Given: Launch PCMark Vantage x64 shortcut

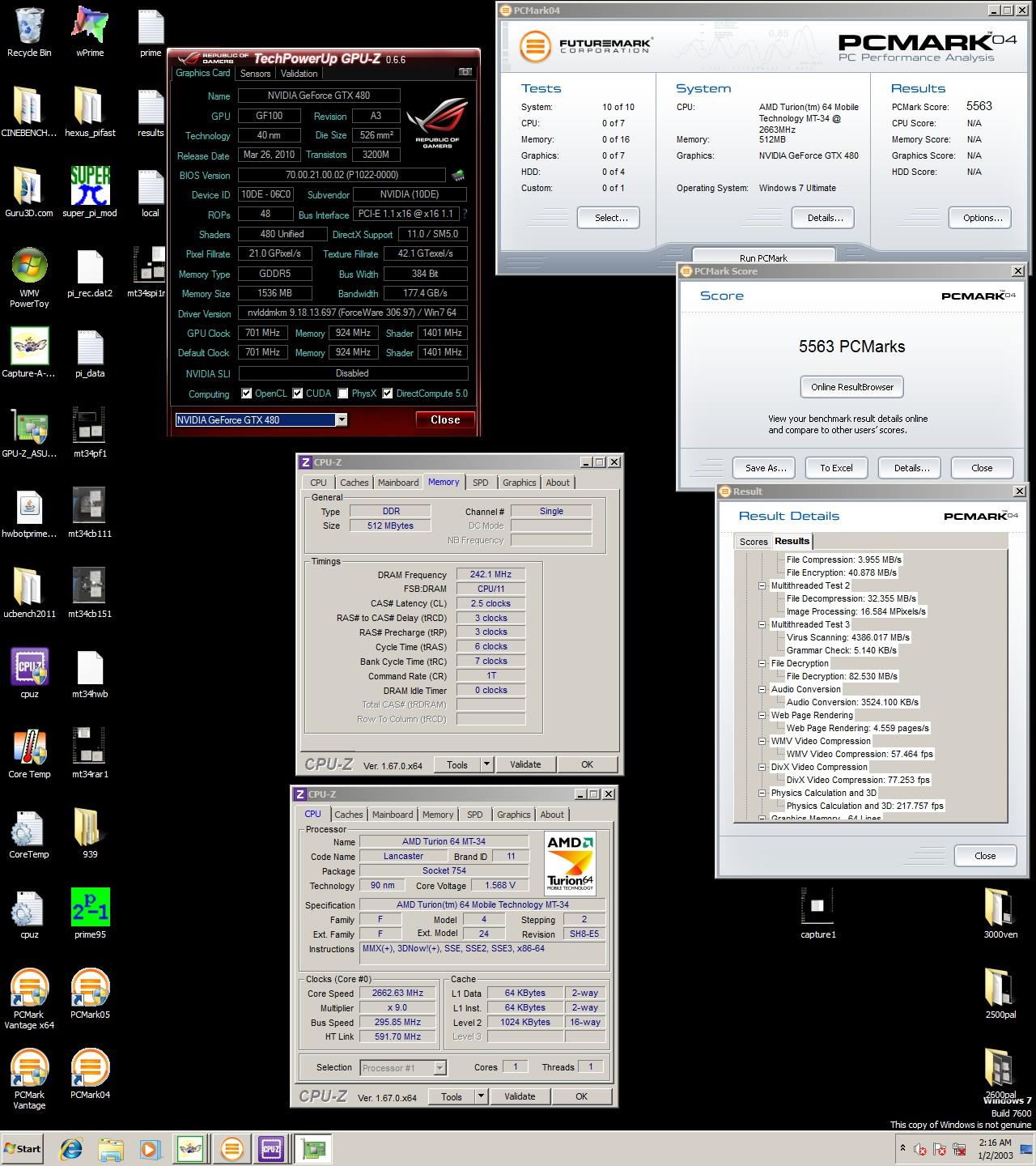Looking at the screenshot, I should [29, 999].
